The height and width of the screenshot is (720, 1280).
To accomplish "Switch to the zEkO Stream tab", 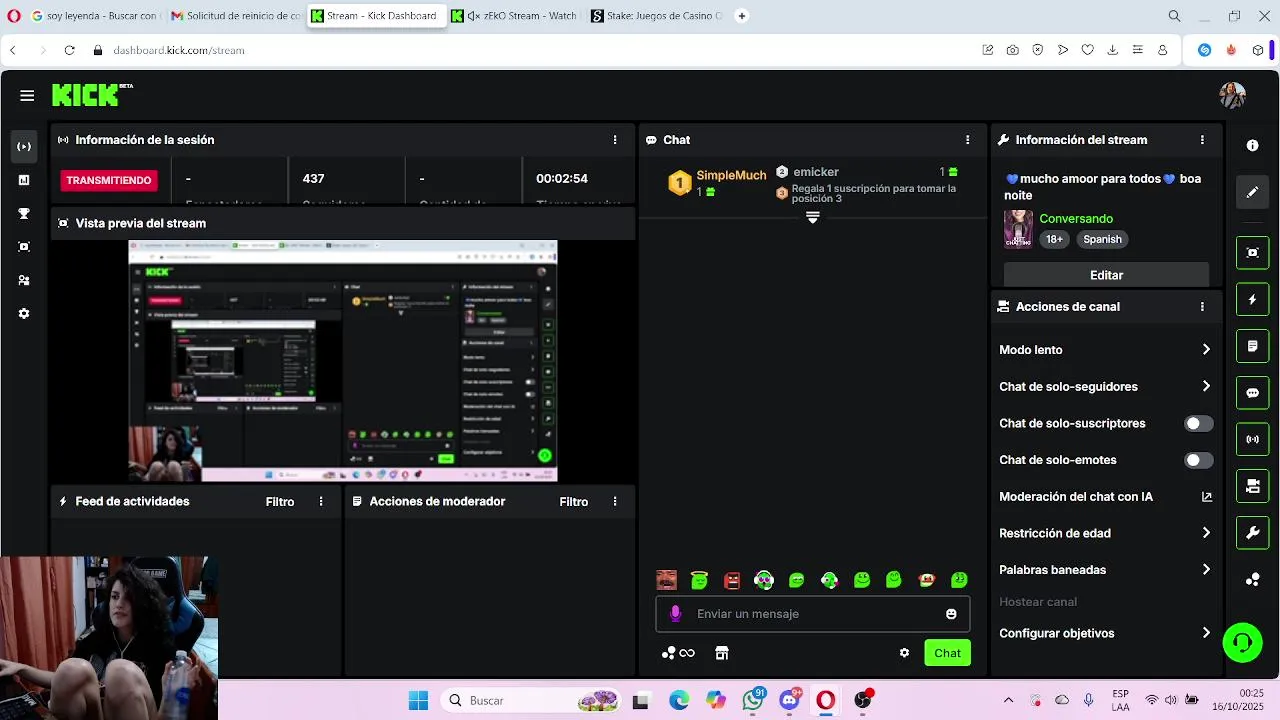I will pos(514,16).
